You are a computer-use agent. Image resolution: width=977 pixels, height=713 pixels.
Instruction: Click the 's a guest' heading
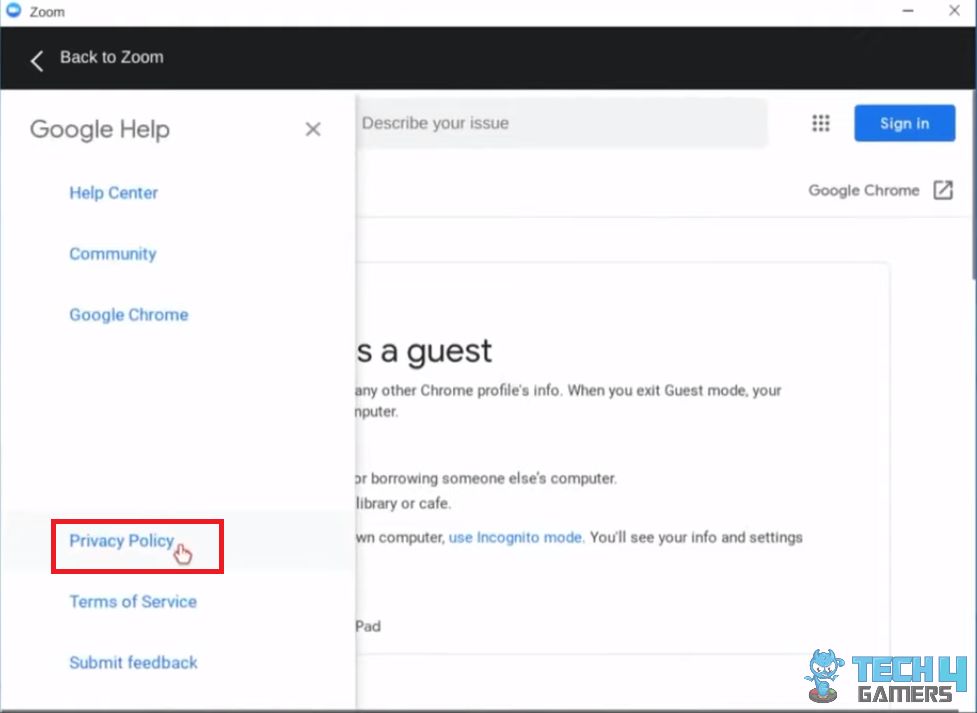424,351
